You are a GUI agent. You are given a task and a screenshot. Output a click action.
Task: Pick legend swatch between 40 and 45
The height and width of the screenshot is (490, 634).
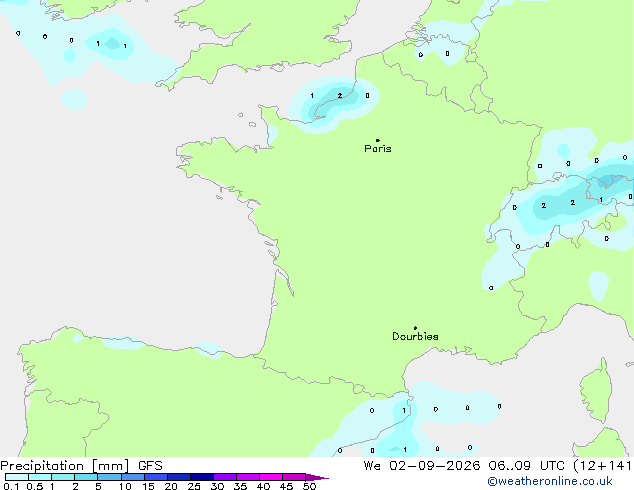click(271, 477)
